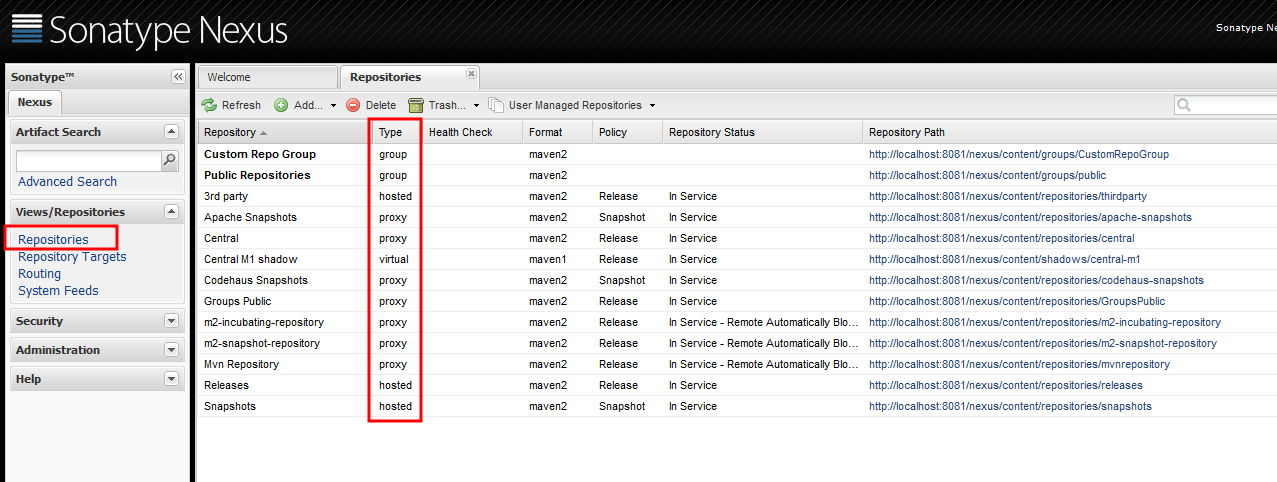Select the Nexus tab in the sidebar

point(35,102)
